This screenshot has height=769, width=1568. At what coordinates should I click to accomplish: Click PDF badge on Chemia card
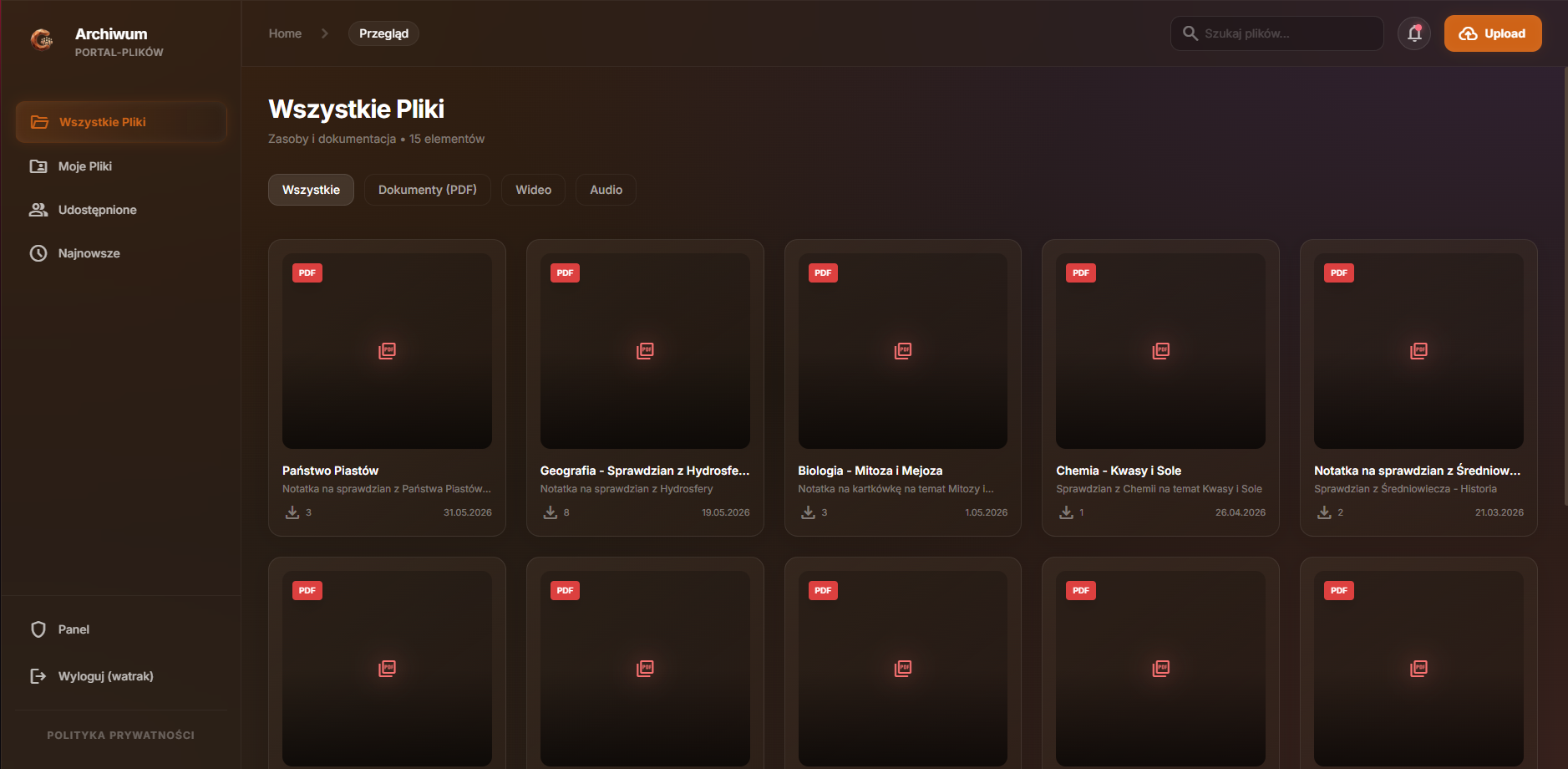pyautogui.click(x=1081, y=273)
